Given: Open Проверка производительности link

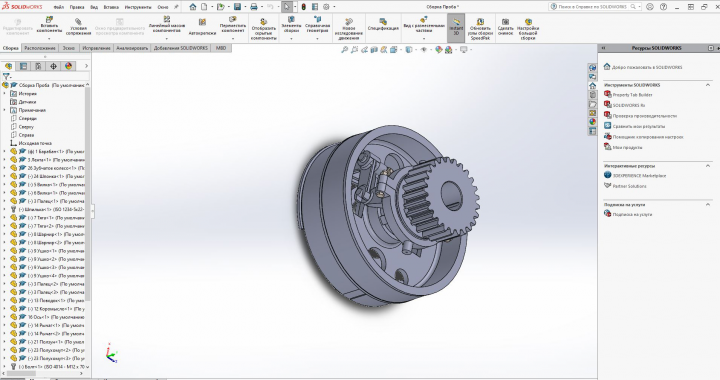Looking at the screenshot, I should click(645, 116).
